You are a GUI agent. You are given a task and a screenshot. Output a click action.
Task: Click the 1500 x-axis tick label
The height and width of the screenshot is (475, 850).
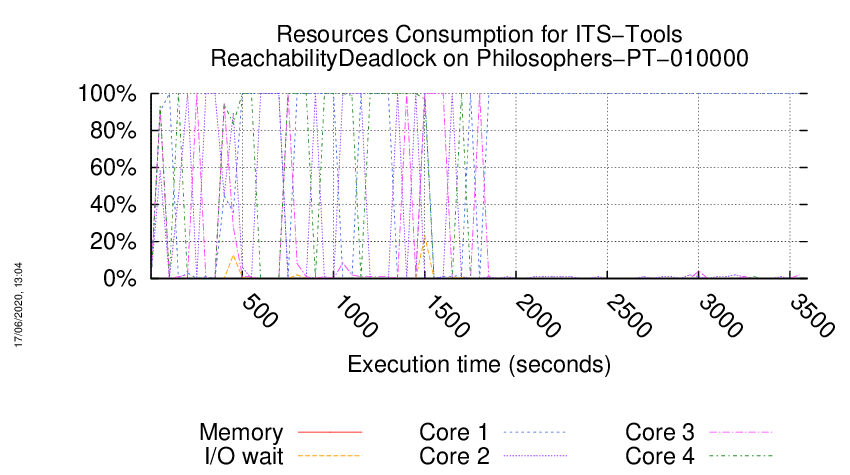447,316
